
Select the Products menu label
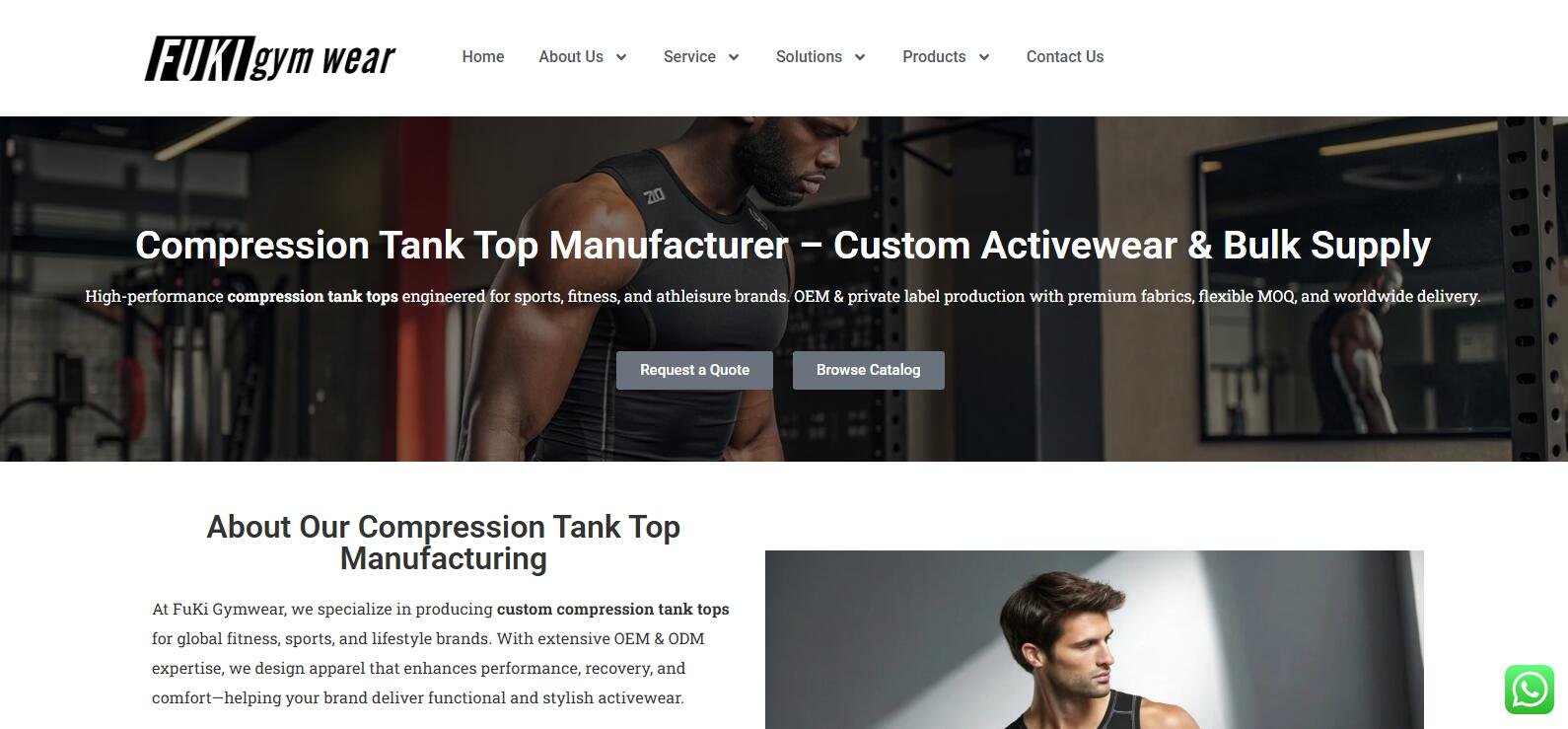coord(934,57)
